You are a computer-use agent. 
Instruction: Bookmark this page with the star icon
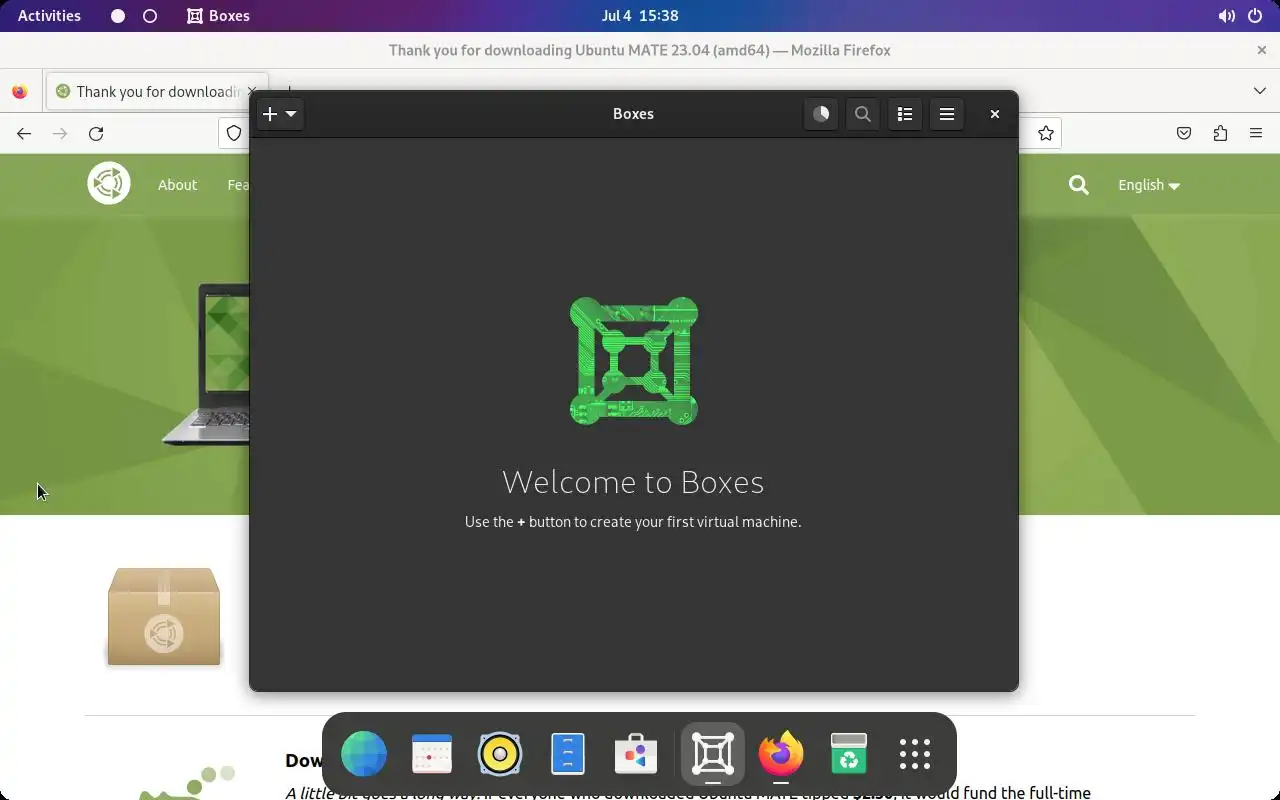[x=1046, y=134]
